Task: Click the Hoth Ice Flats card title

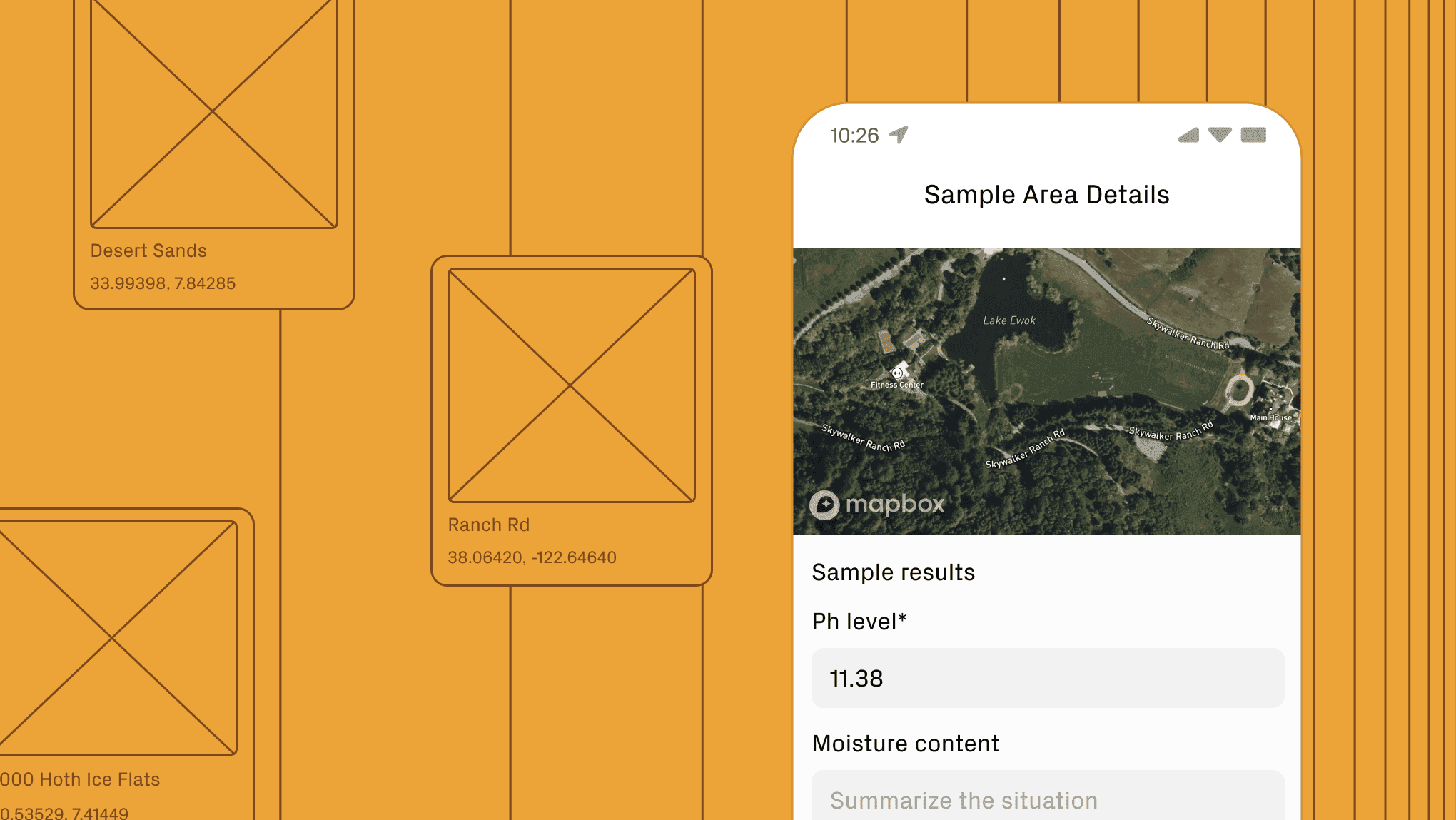Action: (x=80, y=779)
